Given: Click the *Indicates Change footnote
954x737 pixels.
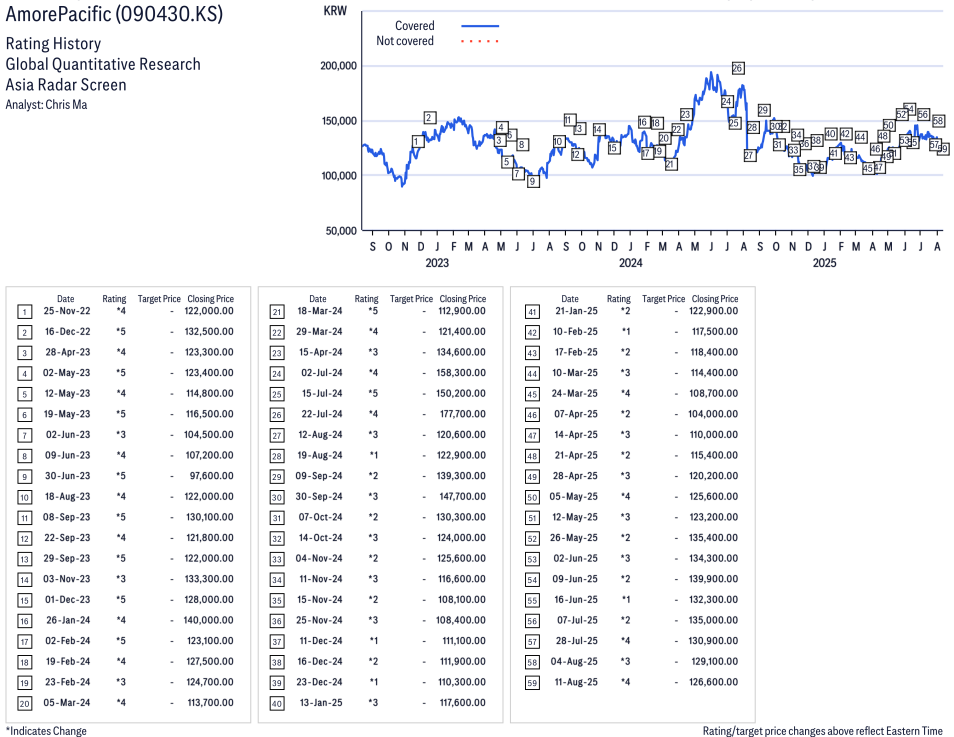Looking at the screenshot, I should (x=46, y=731).
